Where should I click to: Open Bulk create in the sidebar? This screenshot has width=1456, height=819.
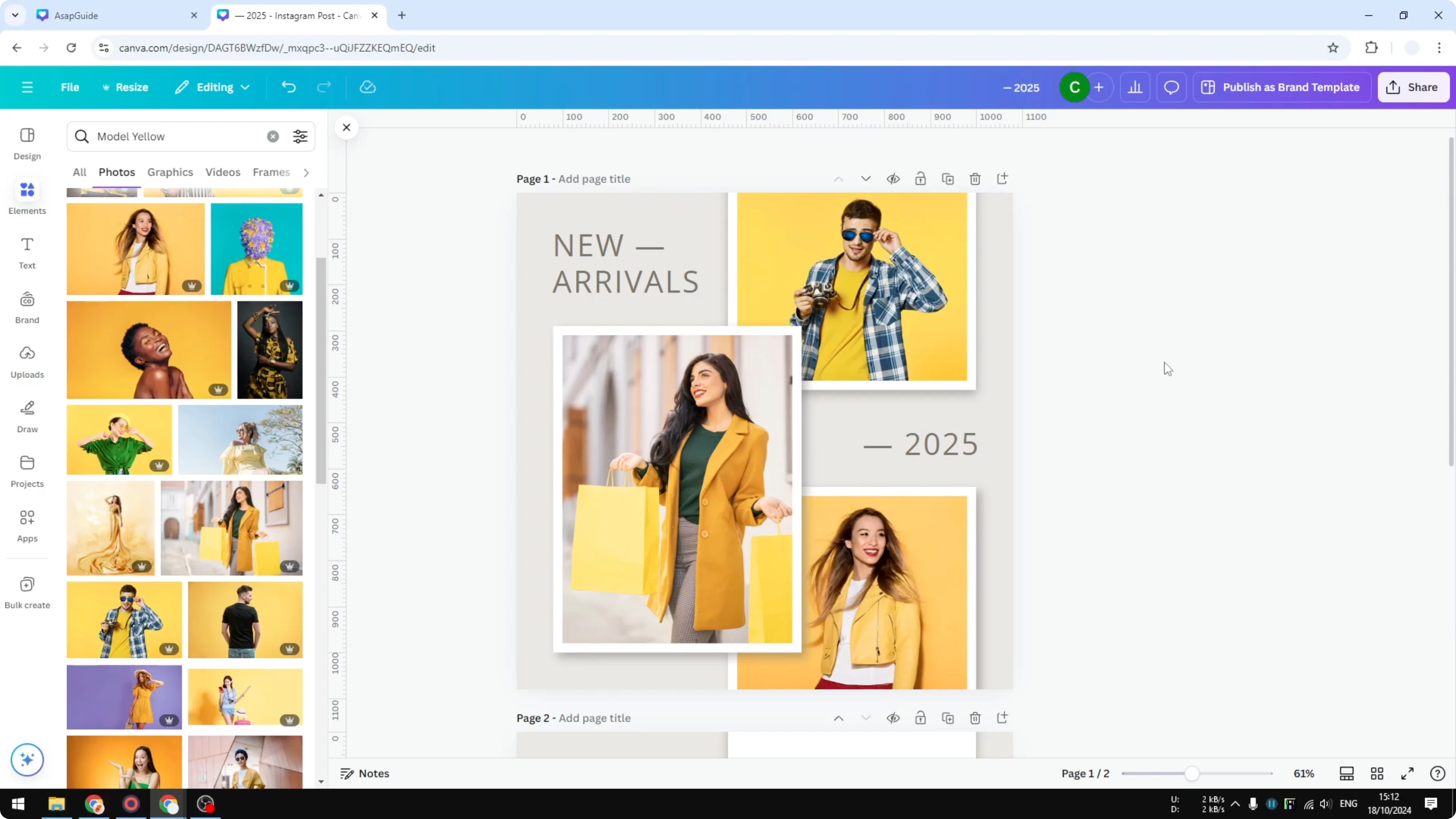pyautogui.click(x=27, y=591)
